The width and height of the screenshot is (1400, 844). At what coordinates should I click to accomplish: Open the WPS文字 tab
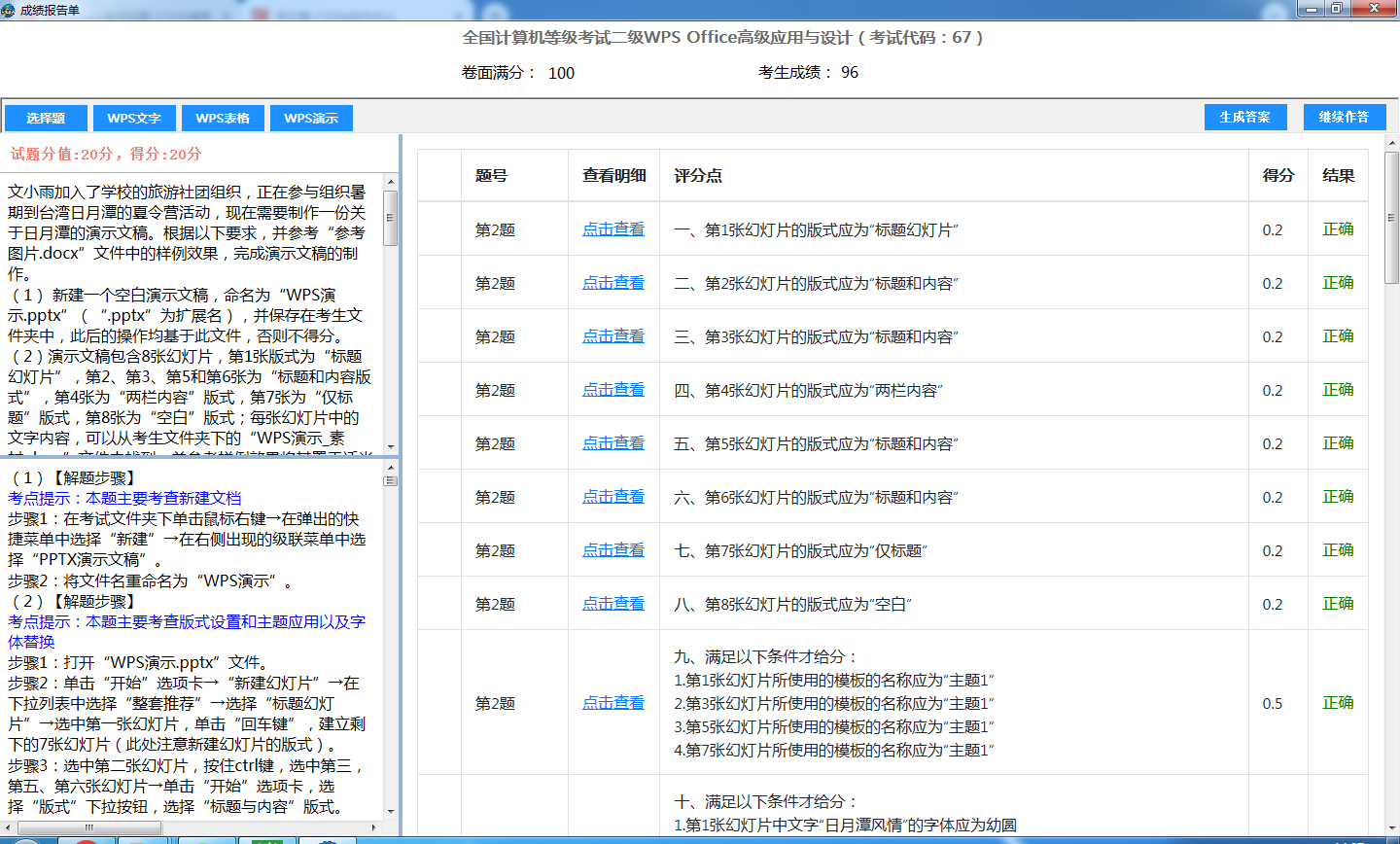pos(134,119)
